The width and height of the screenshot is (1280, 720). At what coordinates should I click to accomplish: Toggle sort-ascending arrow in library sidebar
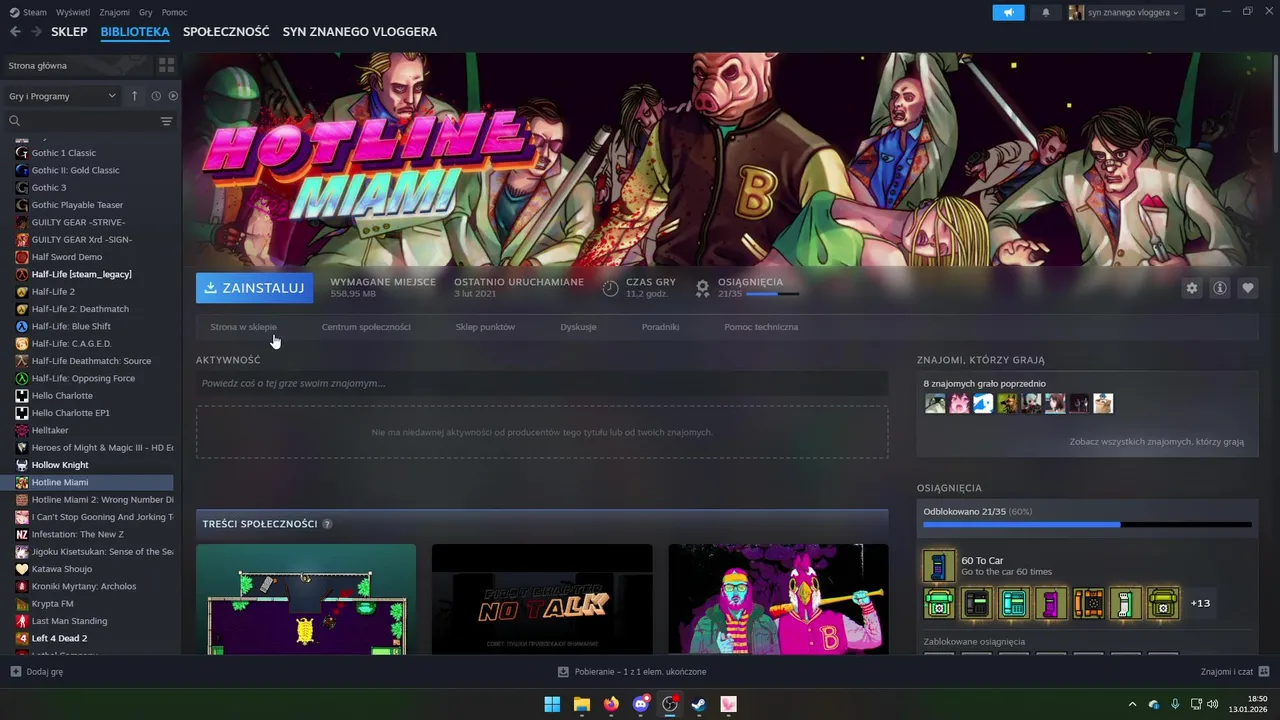pyautogui.click(x=134, y=96)
